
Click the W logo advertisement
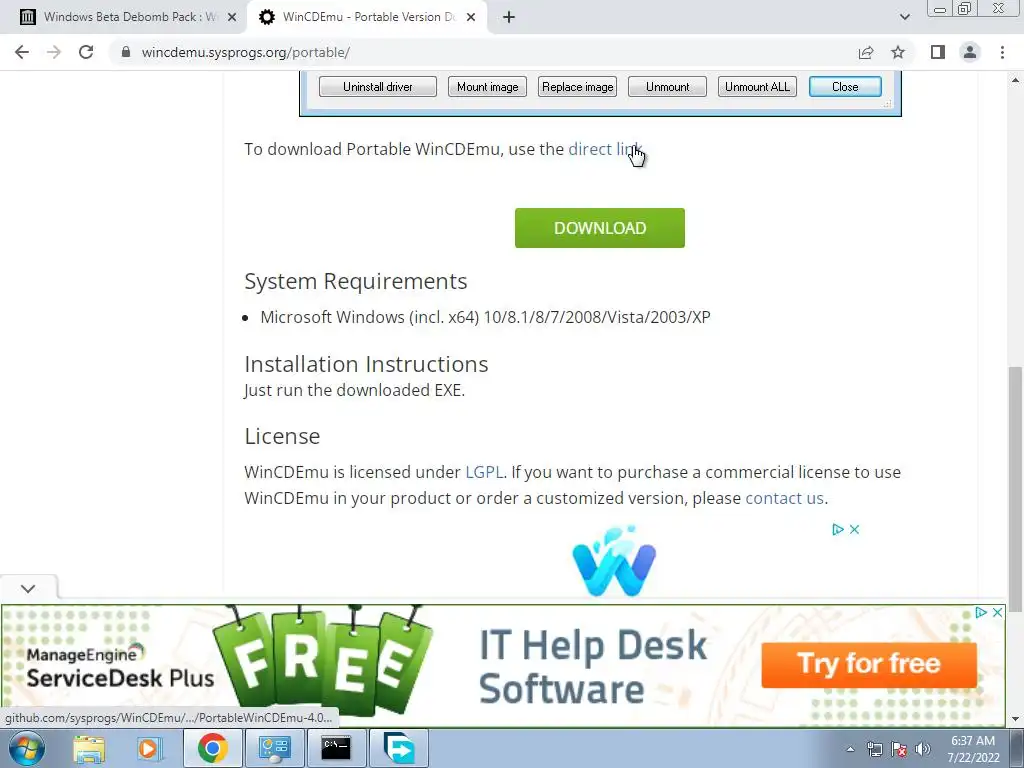(614, 560)
